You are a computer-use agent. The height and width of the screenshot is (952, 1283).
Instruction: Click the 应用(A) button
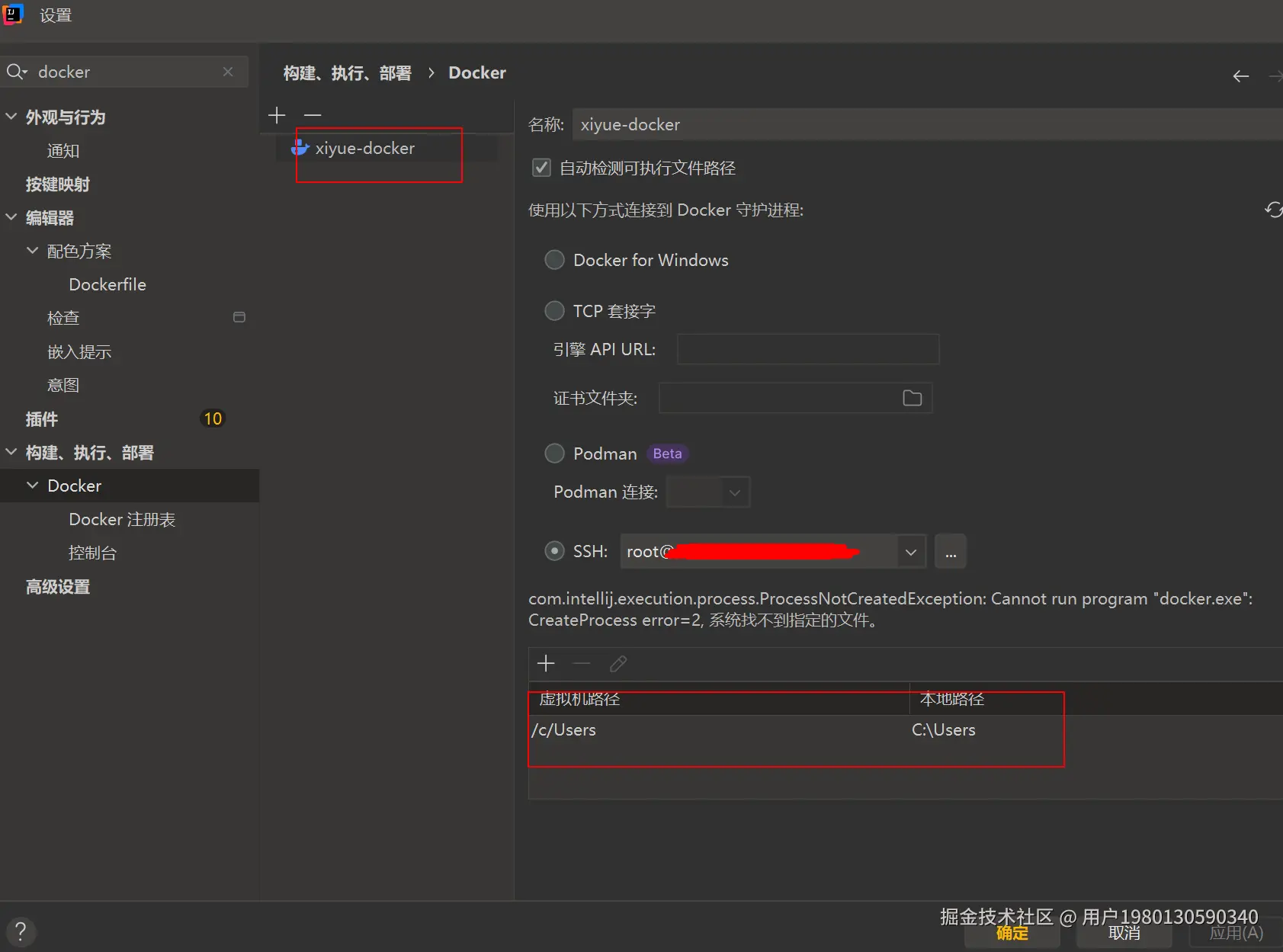[1236, 933]
